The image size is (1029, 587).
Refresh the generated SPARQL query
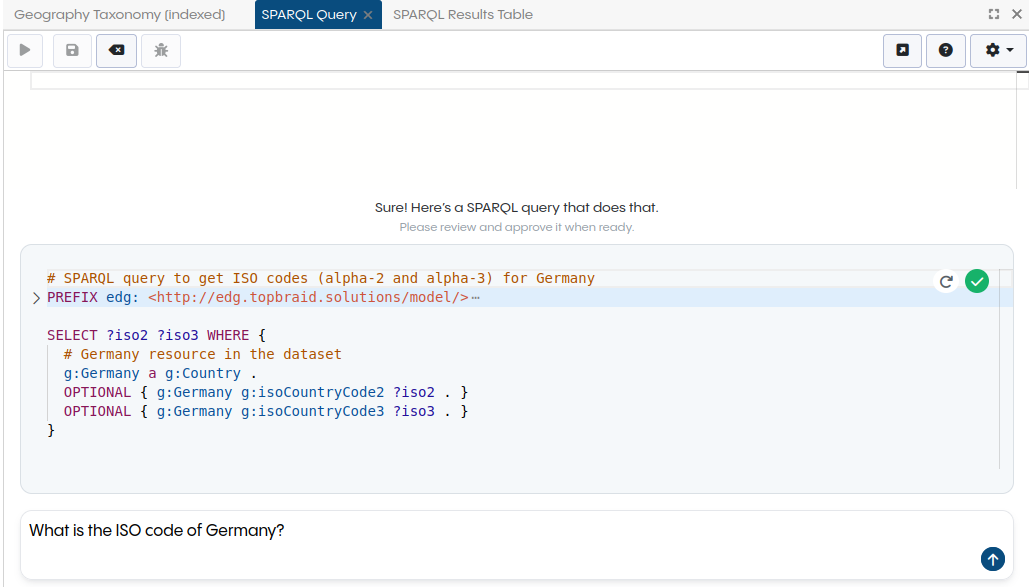(x=945, y=281)
